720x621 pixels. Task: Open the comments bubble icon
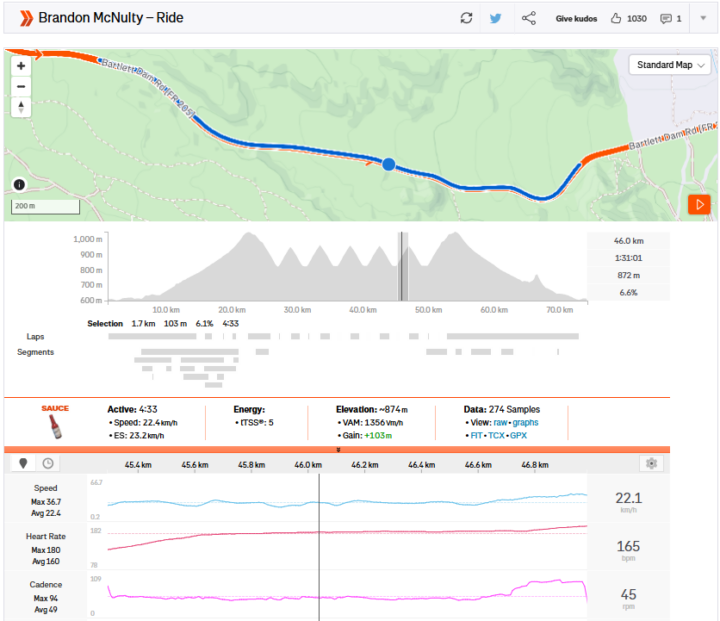point(672,18)
